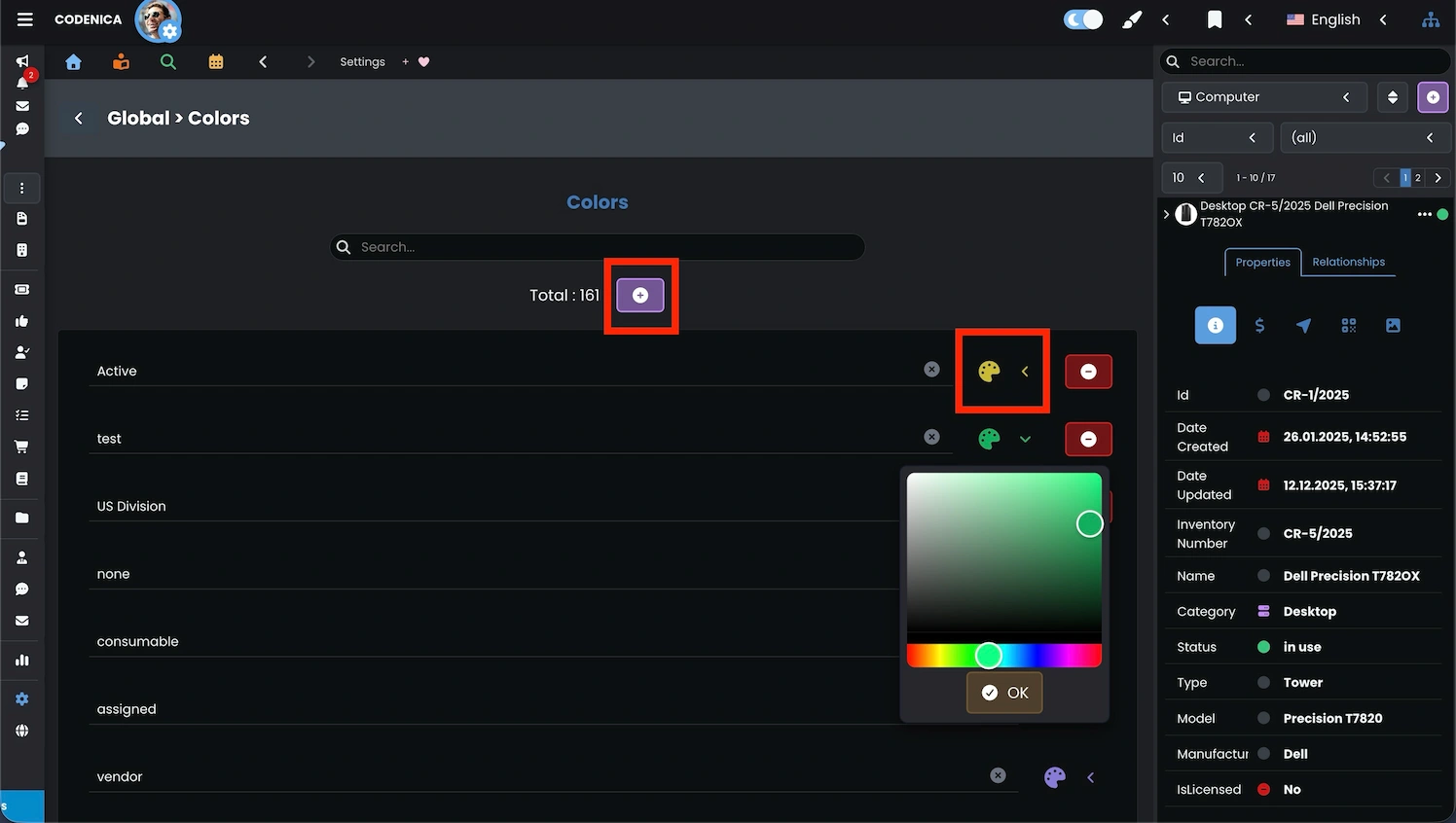
Task: Open Settings in the breadcrumb bar
Action: tap(362, 61)
